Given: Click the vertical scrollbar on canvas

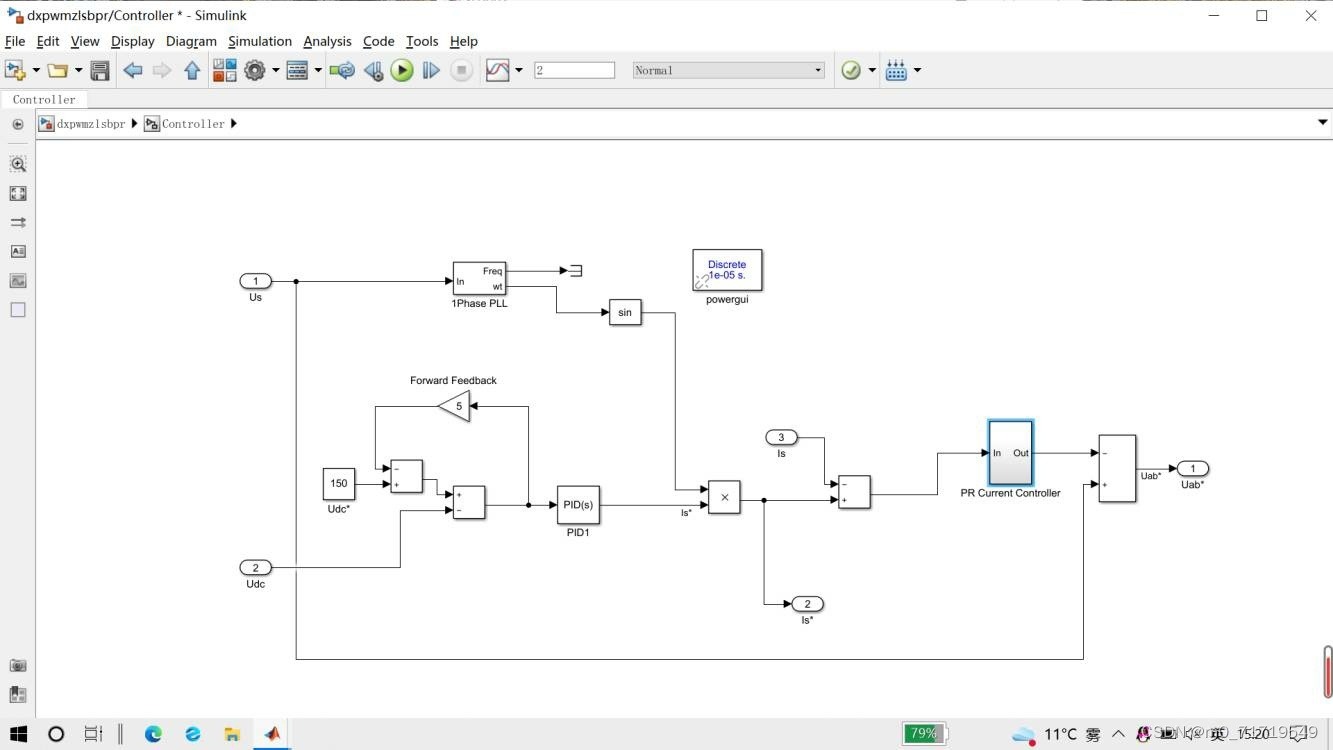Looking at the screenshot, I should [x=1327, y=671].
